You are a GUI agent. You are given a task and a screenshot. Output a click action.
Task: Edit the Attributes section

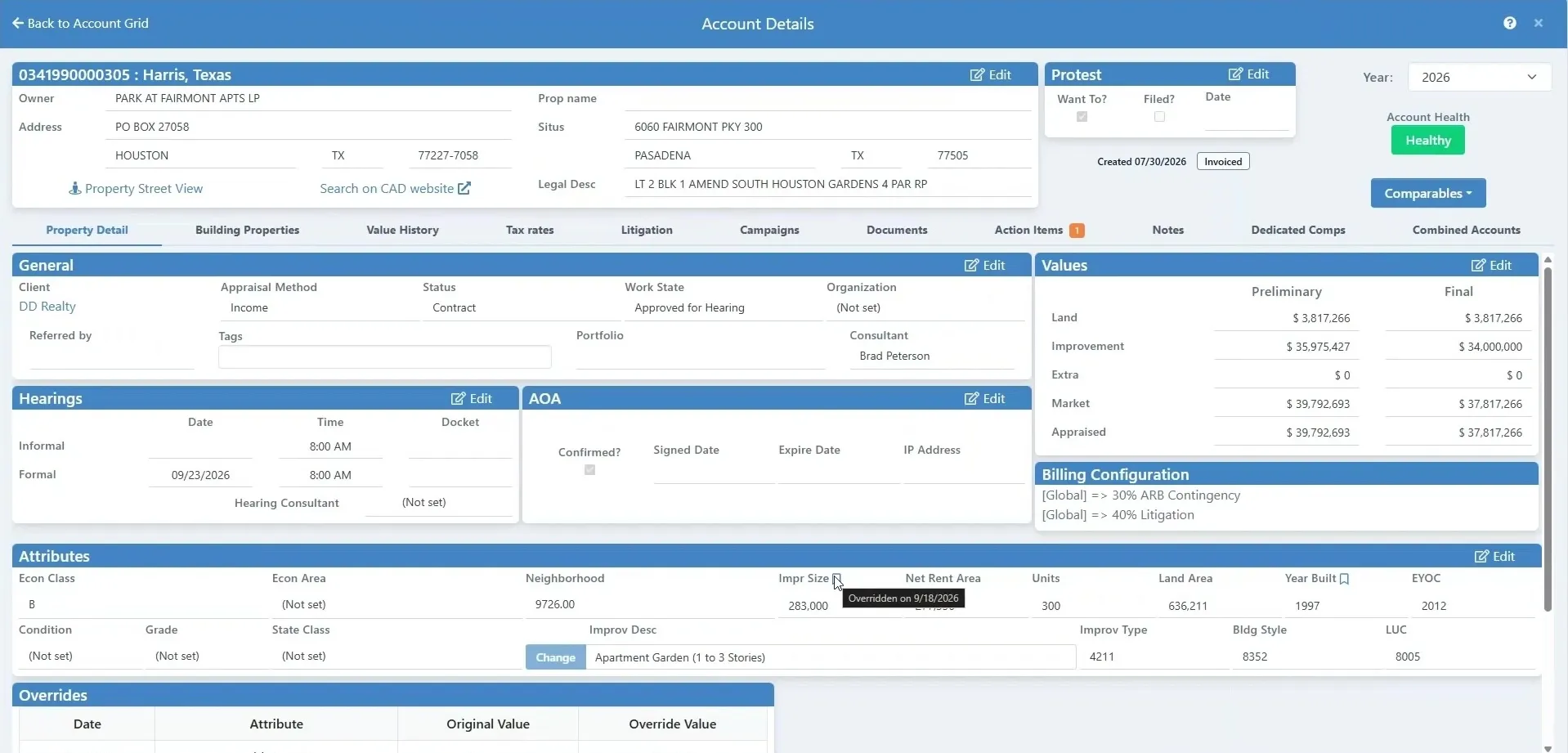(x=1494, y=556)
